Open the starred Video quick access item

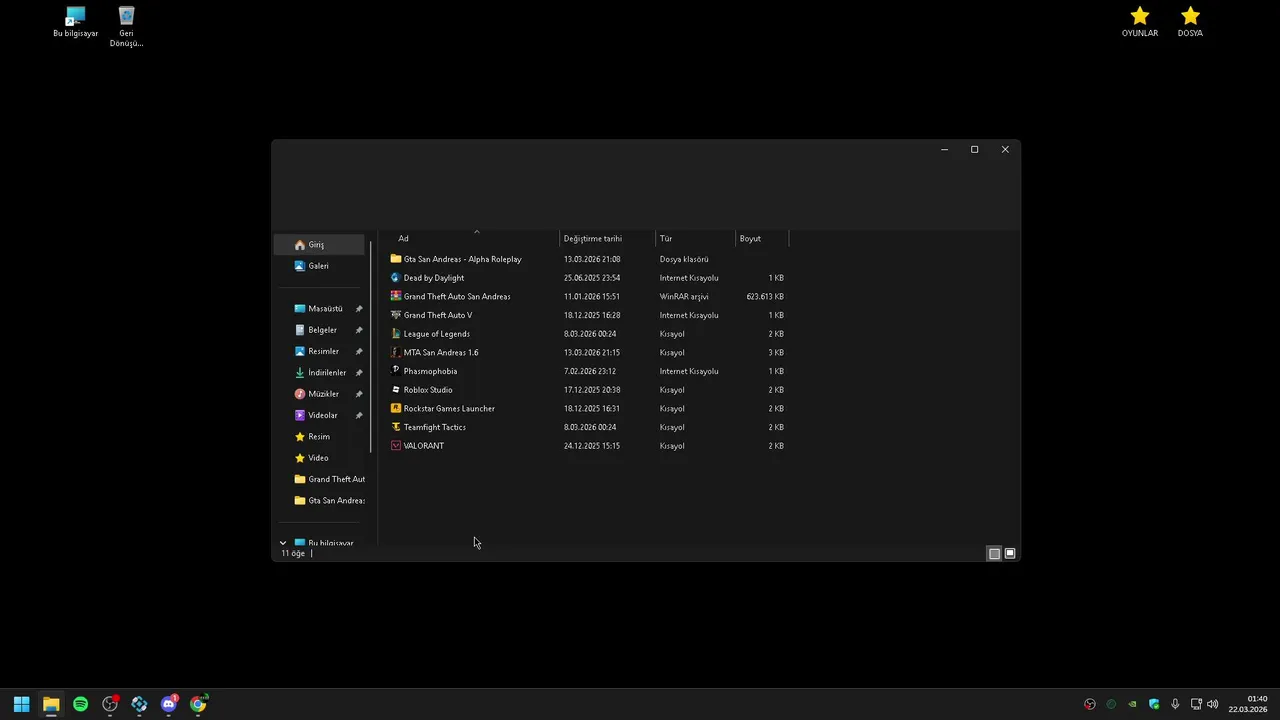tap(320, 458)
